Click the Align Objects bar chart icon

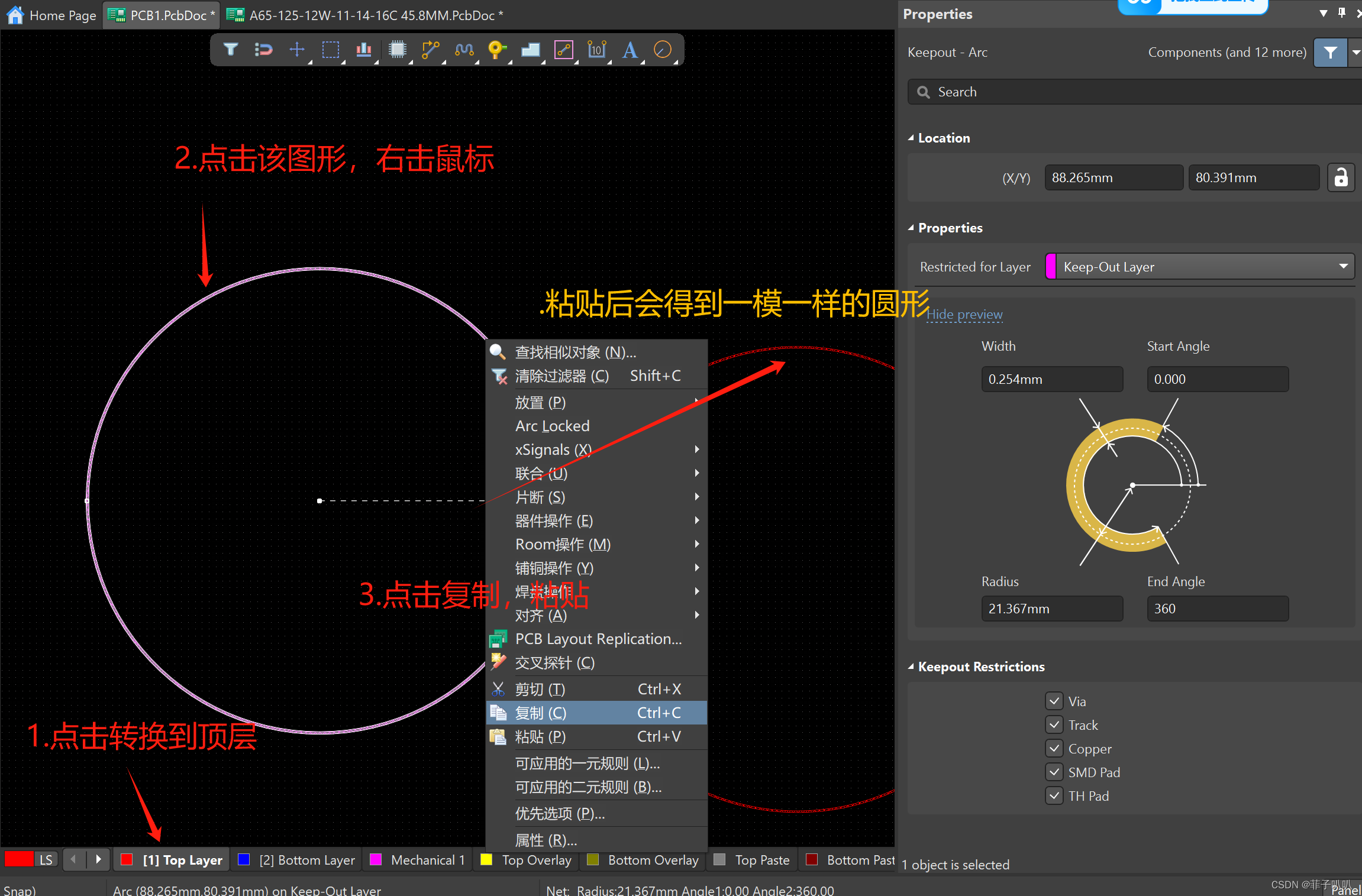(x=363, y=50)
